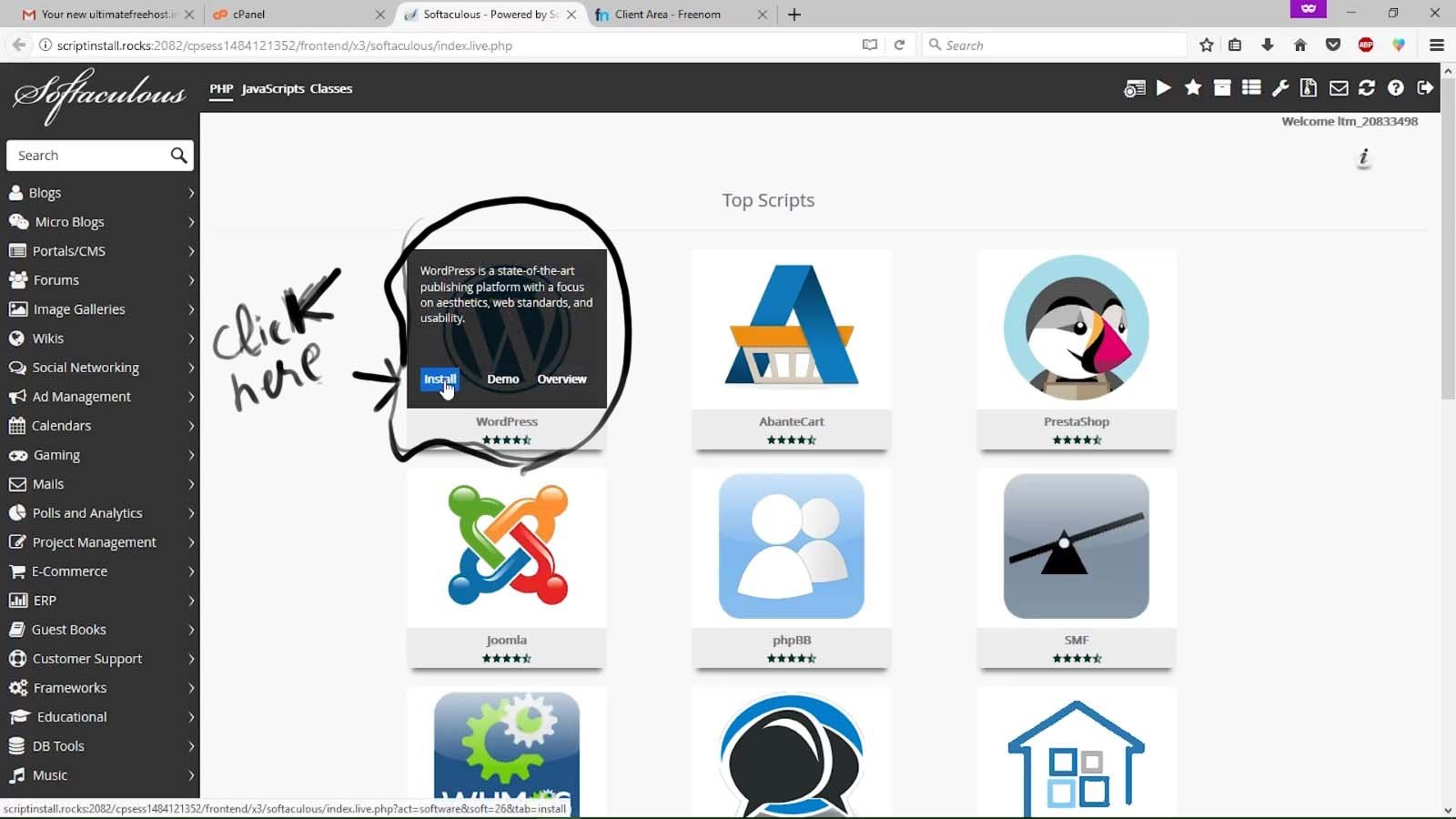This screenshot has height=819, width=1456.
Task: Click the SMF script thumbnail
Action: [x=1077, y=546]
